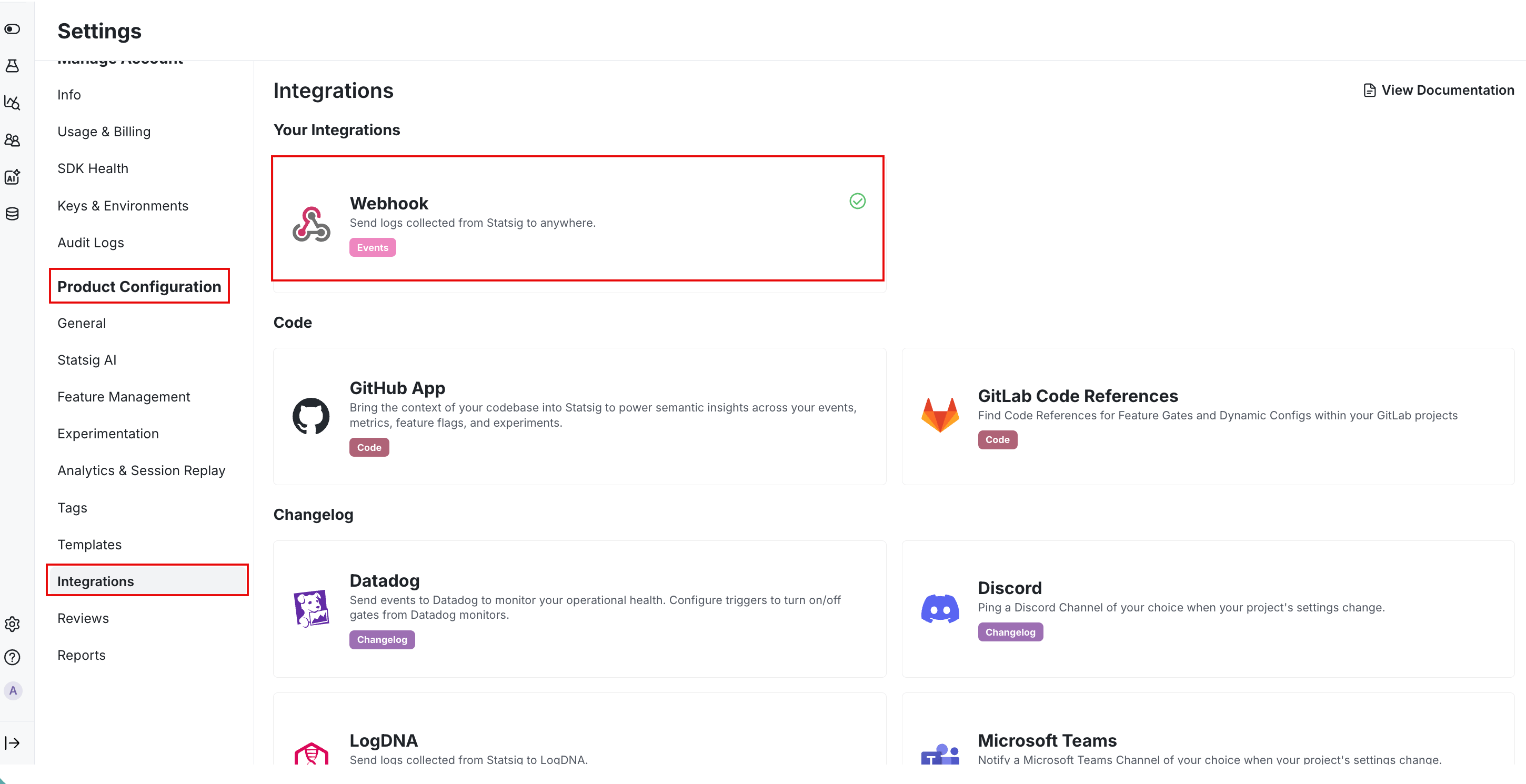This screenshot has width=1526, height=784.
Task: Click the Changelog tag on Datadog
Action: click(x=382, y=639)
